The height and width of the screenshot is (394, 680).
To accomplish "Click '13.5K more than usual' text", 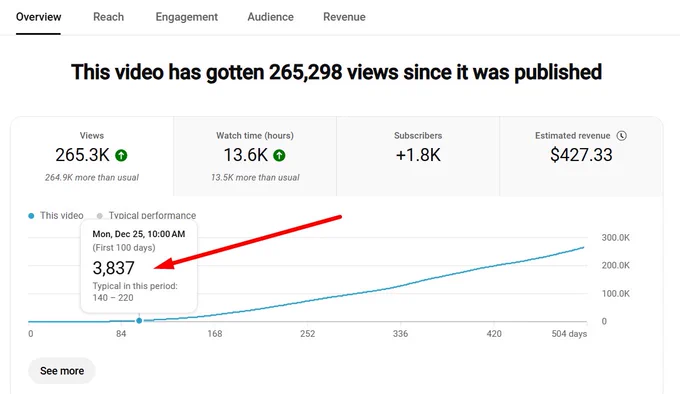I will [255, 177].
